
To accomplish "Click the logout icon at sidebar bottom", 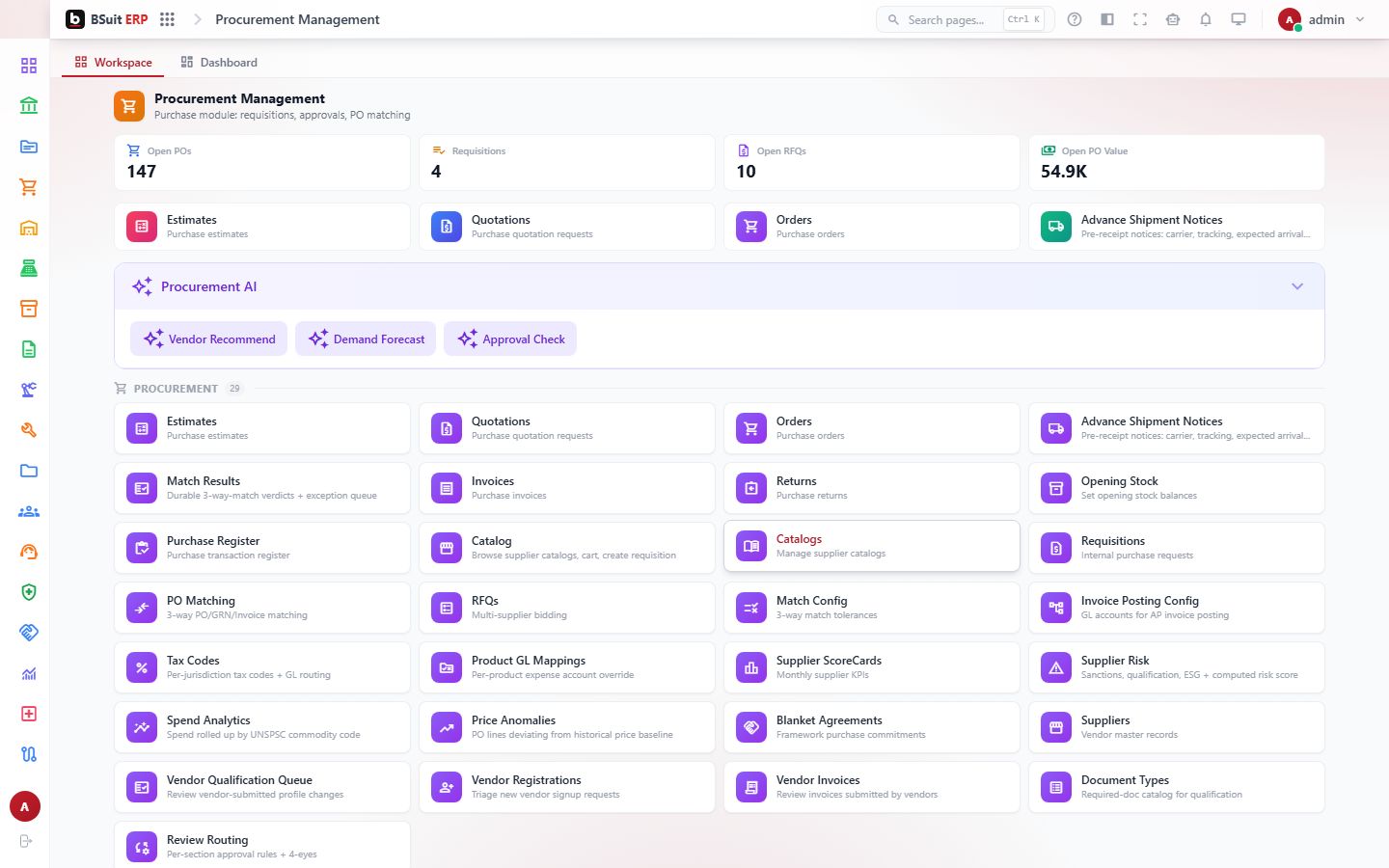I will [26, 841].
